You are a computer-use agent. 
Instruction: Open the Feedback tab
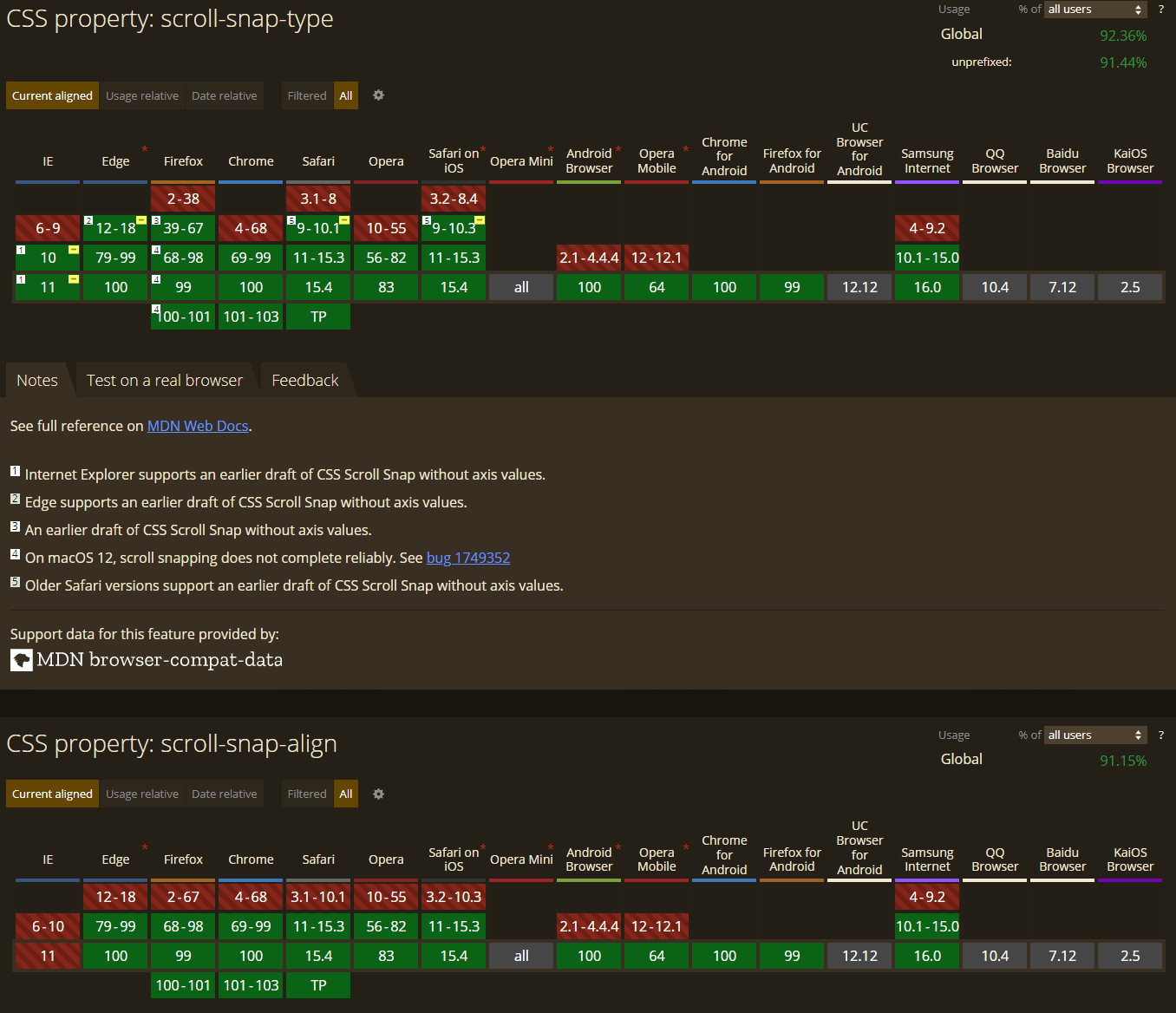coord(305,380)
